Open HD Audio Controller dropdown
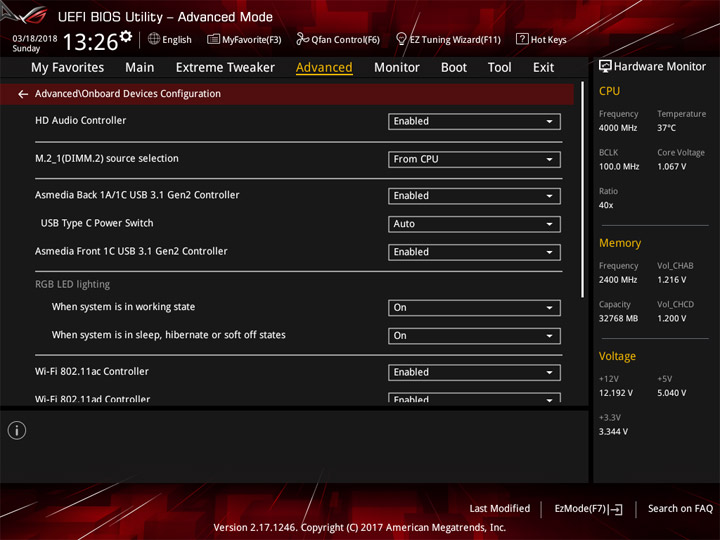 pos(474,121)
